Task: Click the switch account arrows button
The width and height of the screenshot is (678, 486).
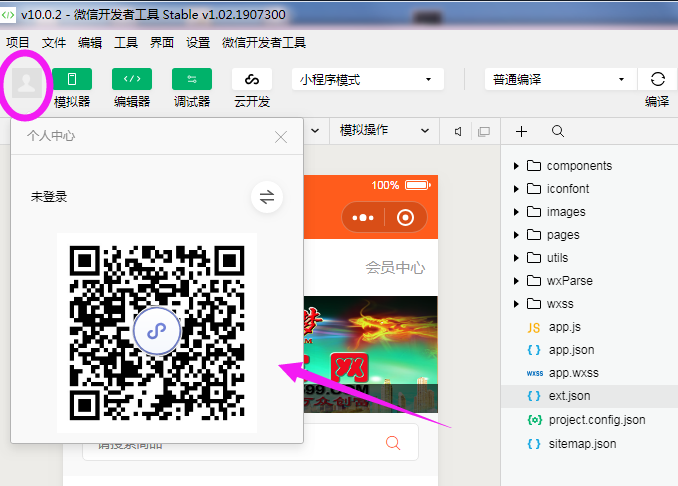Action: 267,197
